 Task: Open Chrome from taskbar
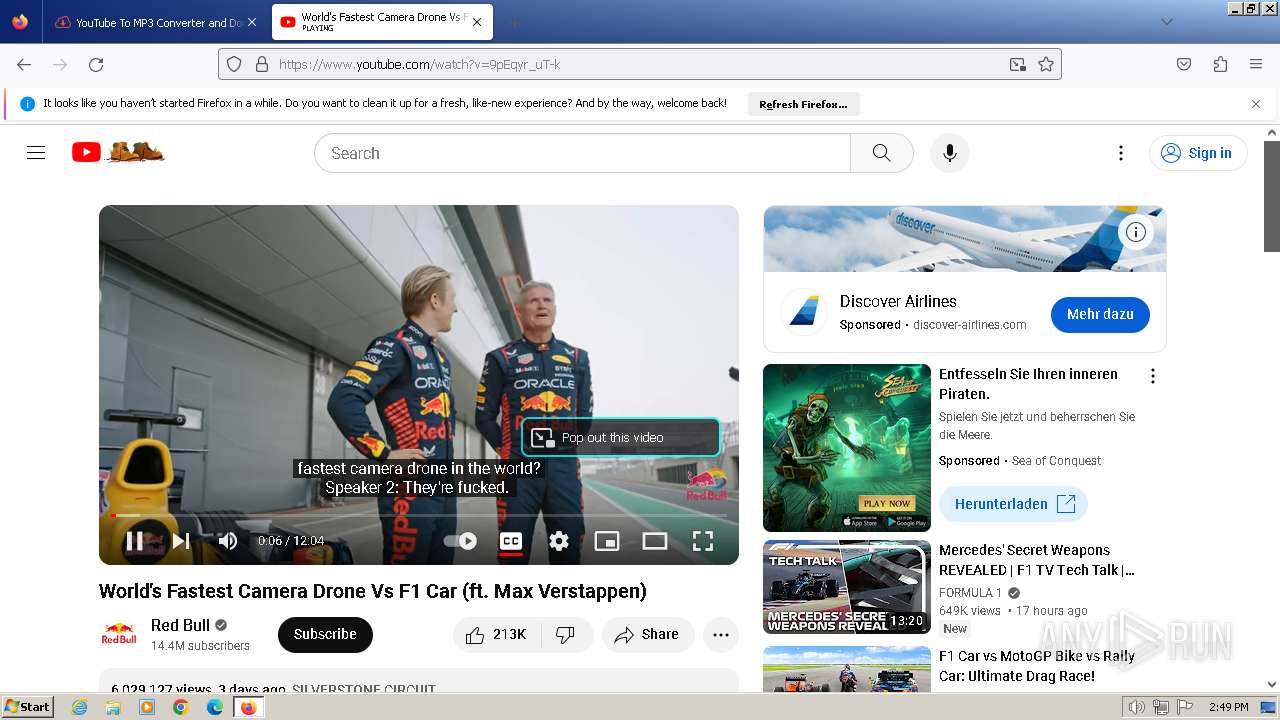coord(181,707)
